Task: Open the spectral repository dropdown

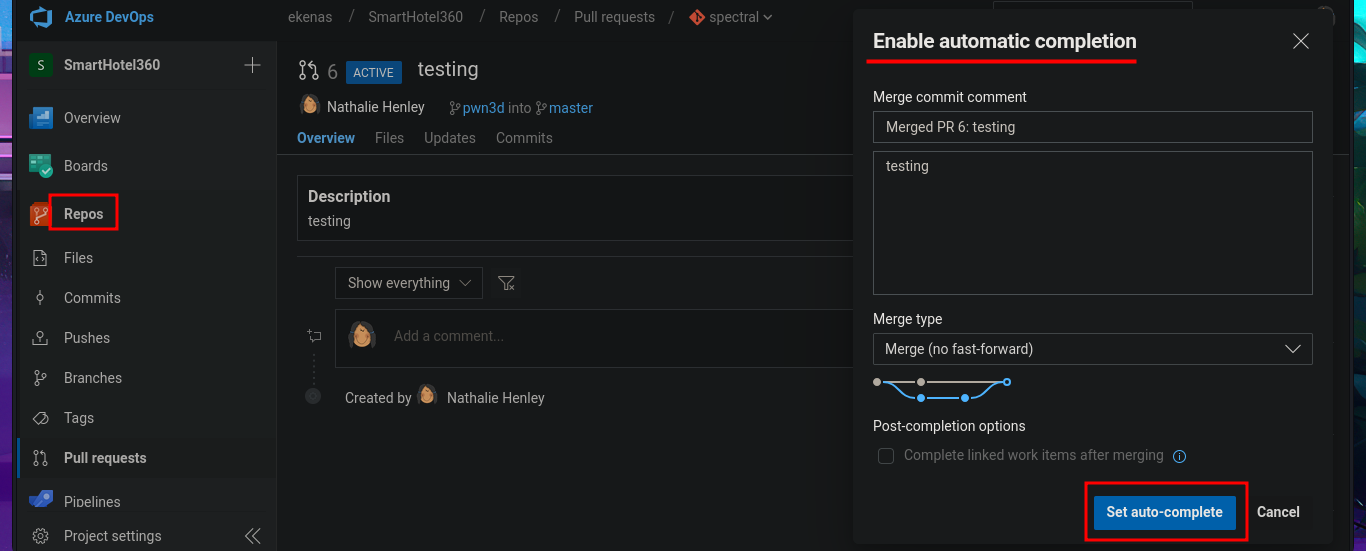Action: [732, 17]
